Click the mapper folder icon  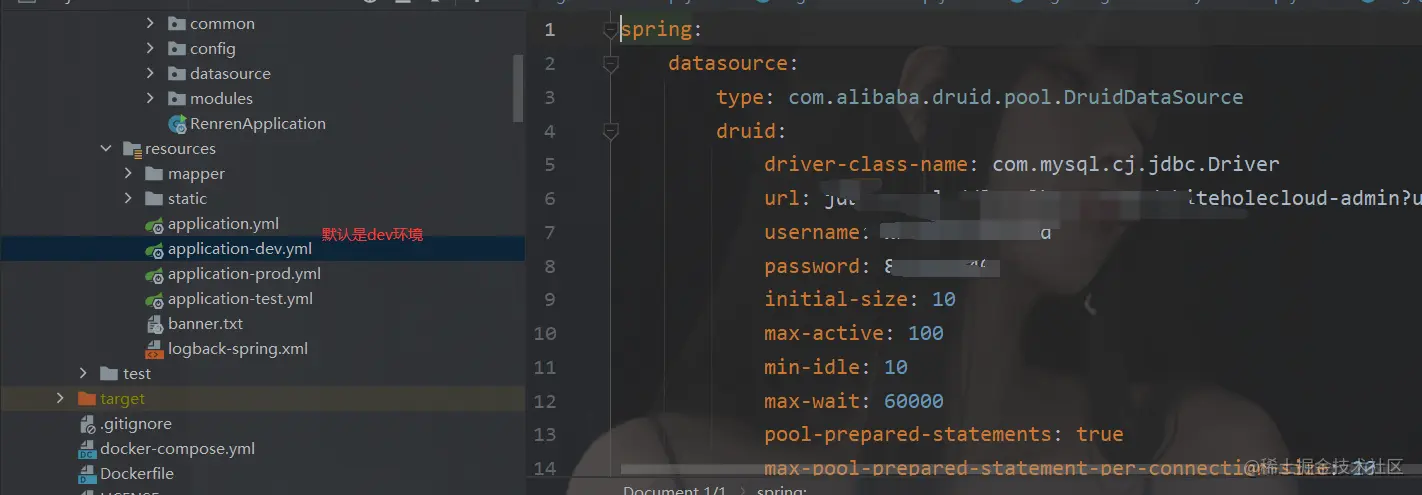coord(154,173)
